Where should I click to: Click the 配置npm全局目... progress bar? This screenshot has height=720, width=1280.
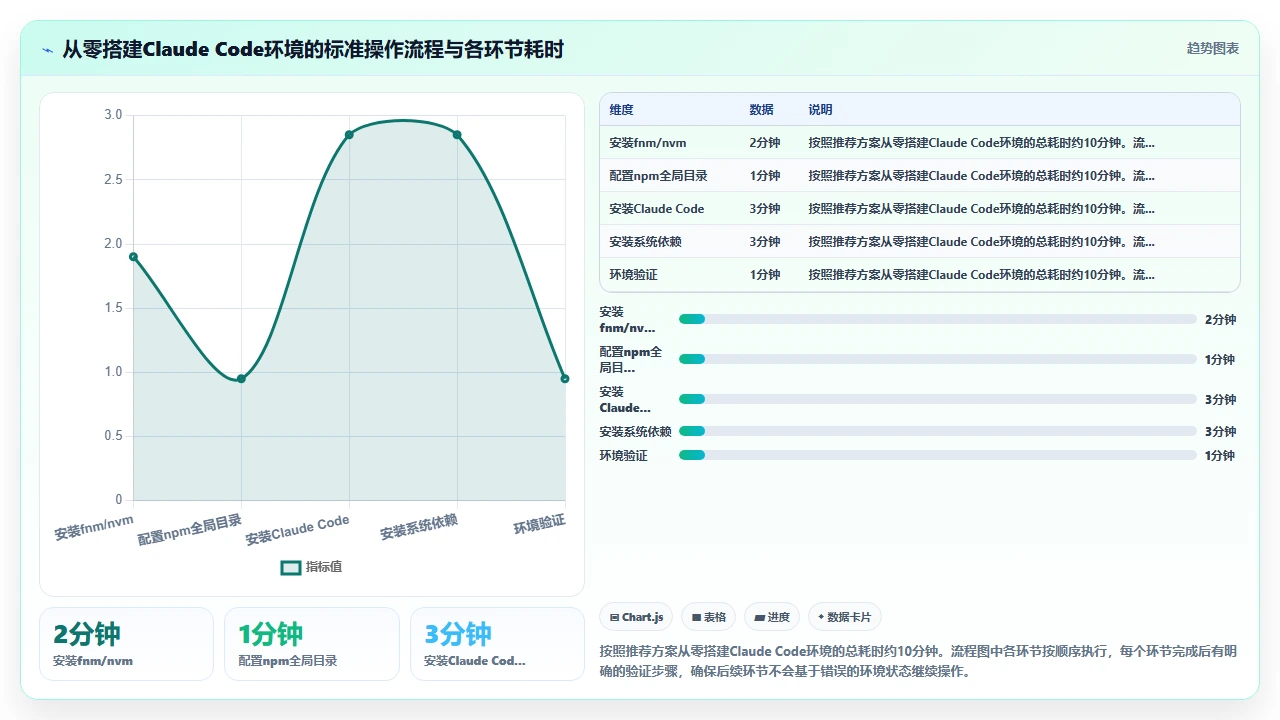[938, 359]
